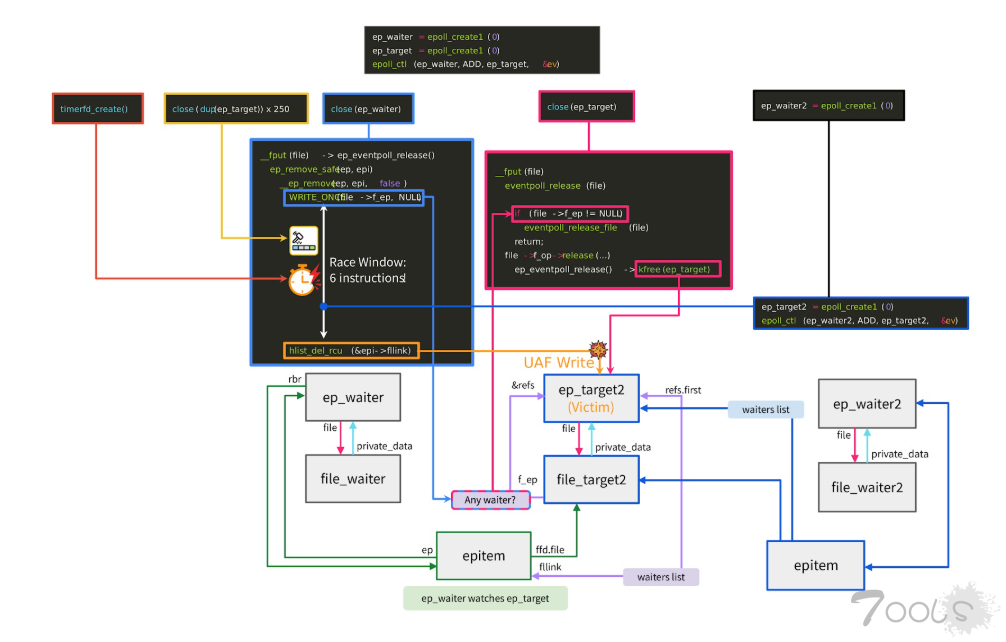Click the ep_waiter watches ep_target caption
The image size is (1006, 642).
tap(485, 598)
